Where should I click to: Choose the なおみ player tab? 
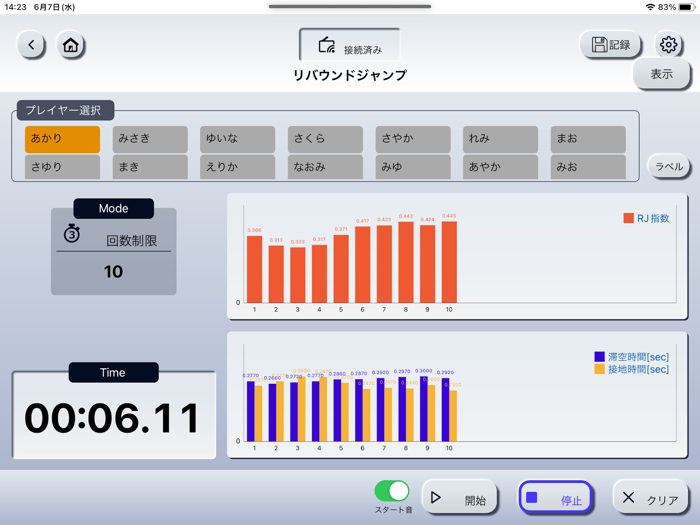coord(325,167)
